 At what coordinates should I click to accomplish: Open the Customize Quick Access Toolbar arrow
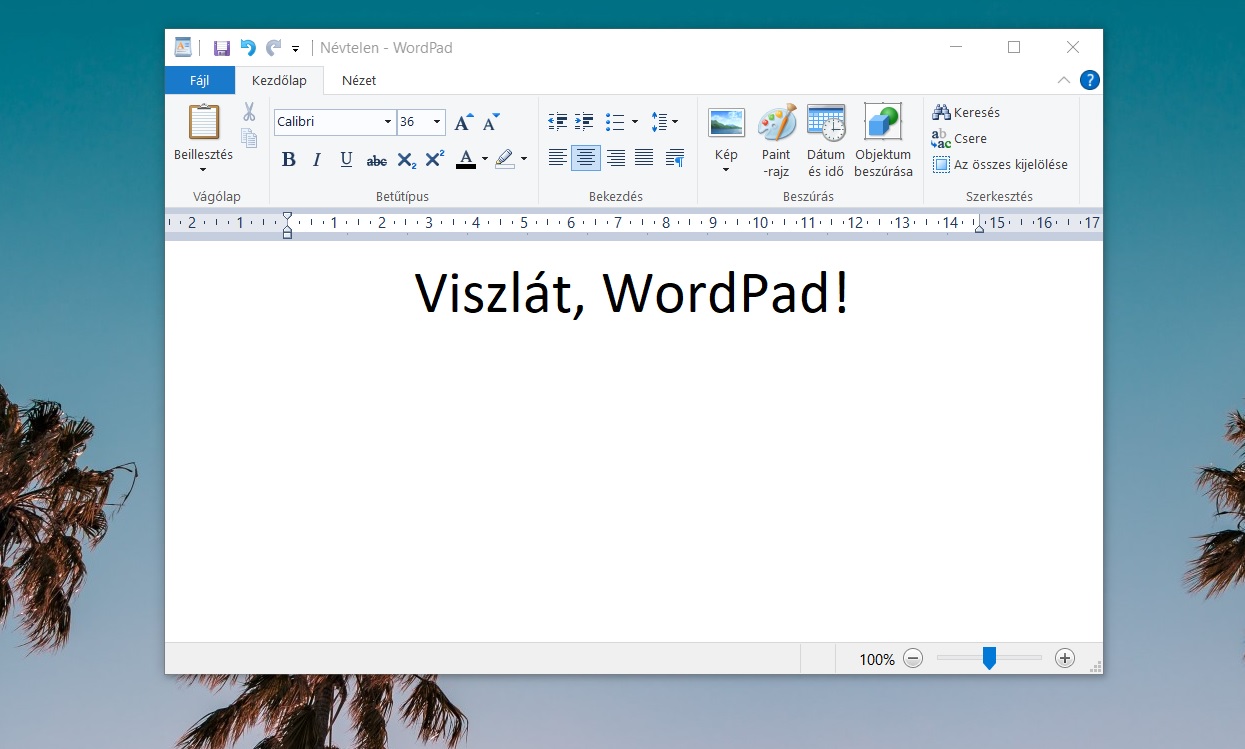pos(295,48)
